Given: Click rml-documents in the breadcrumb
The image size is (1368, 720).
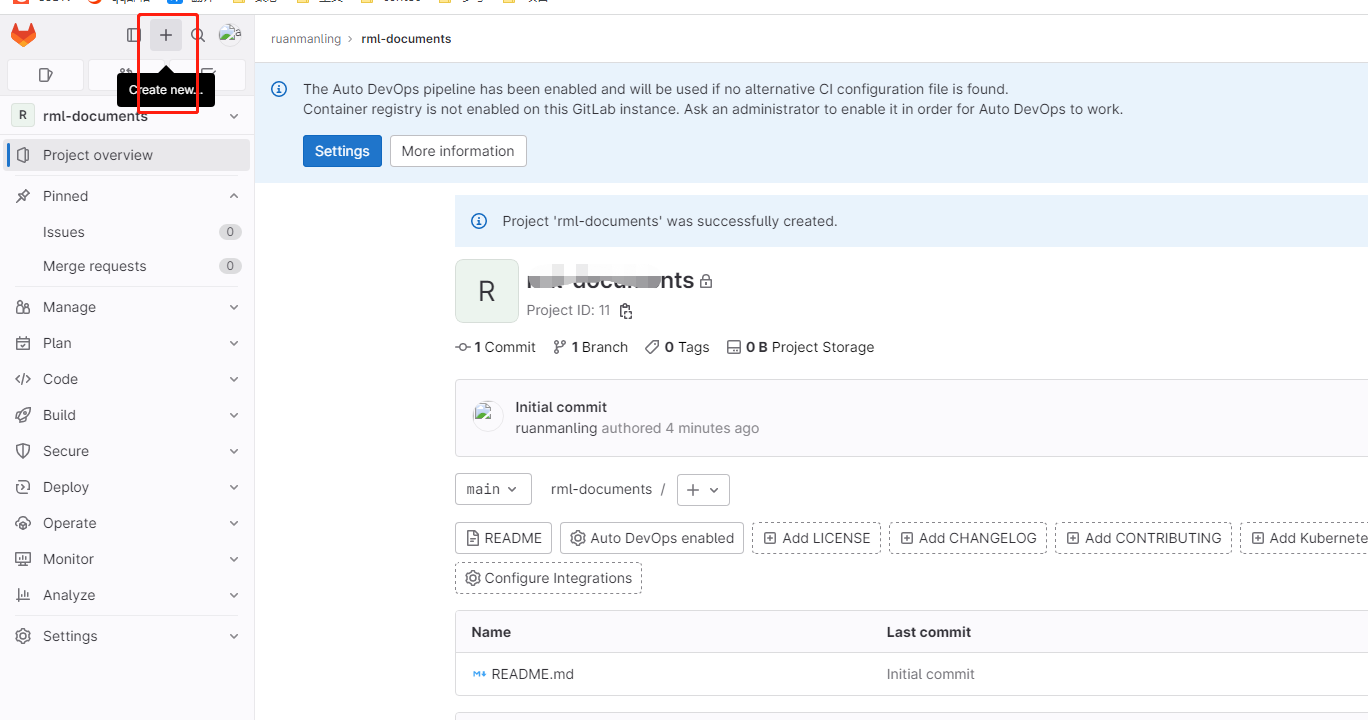Looking at the screenshot, I should coord(406,39).
